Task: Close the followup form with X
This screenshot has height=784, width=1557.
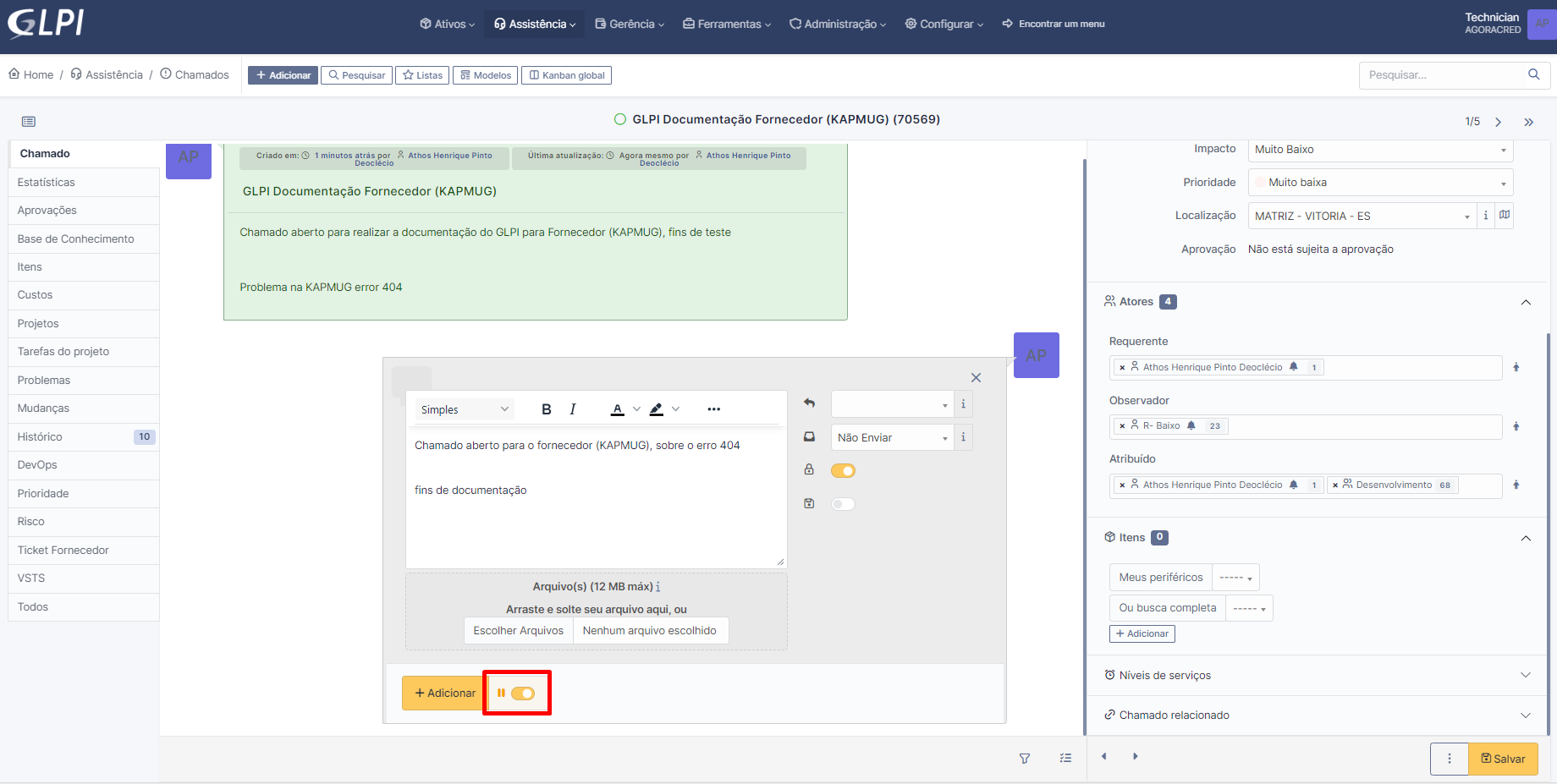Action: tap(976, 377)
